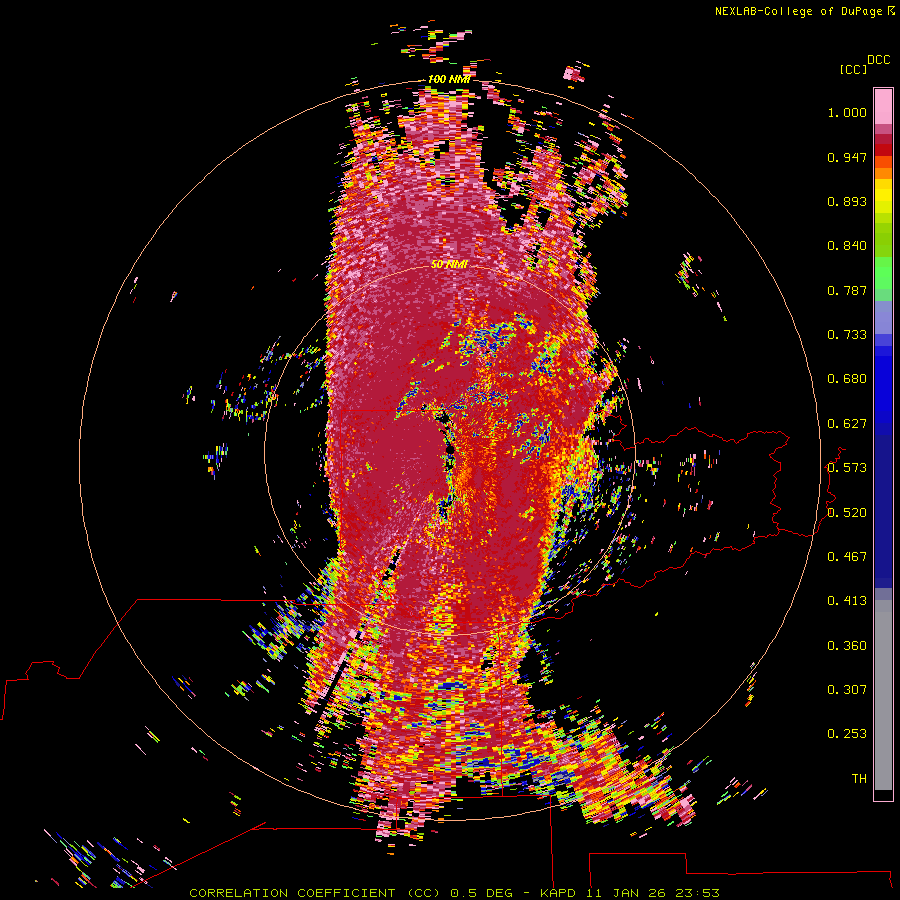Click the 0.840 legend value
900x900 pixels.
pyautogui.click(x=847, y=246)
